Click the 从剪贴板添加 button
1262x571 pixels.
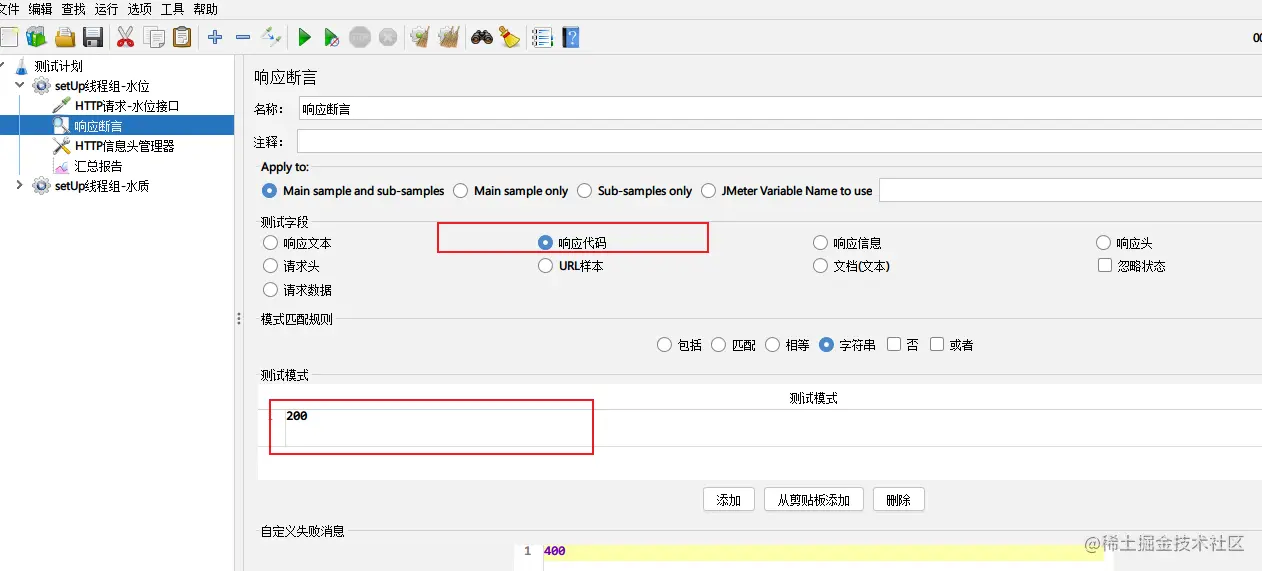[x=814, y=500]
